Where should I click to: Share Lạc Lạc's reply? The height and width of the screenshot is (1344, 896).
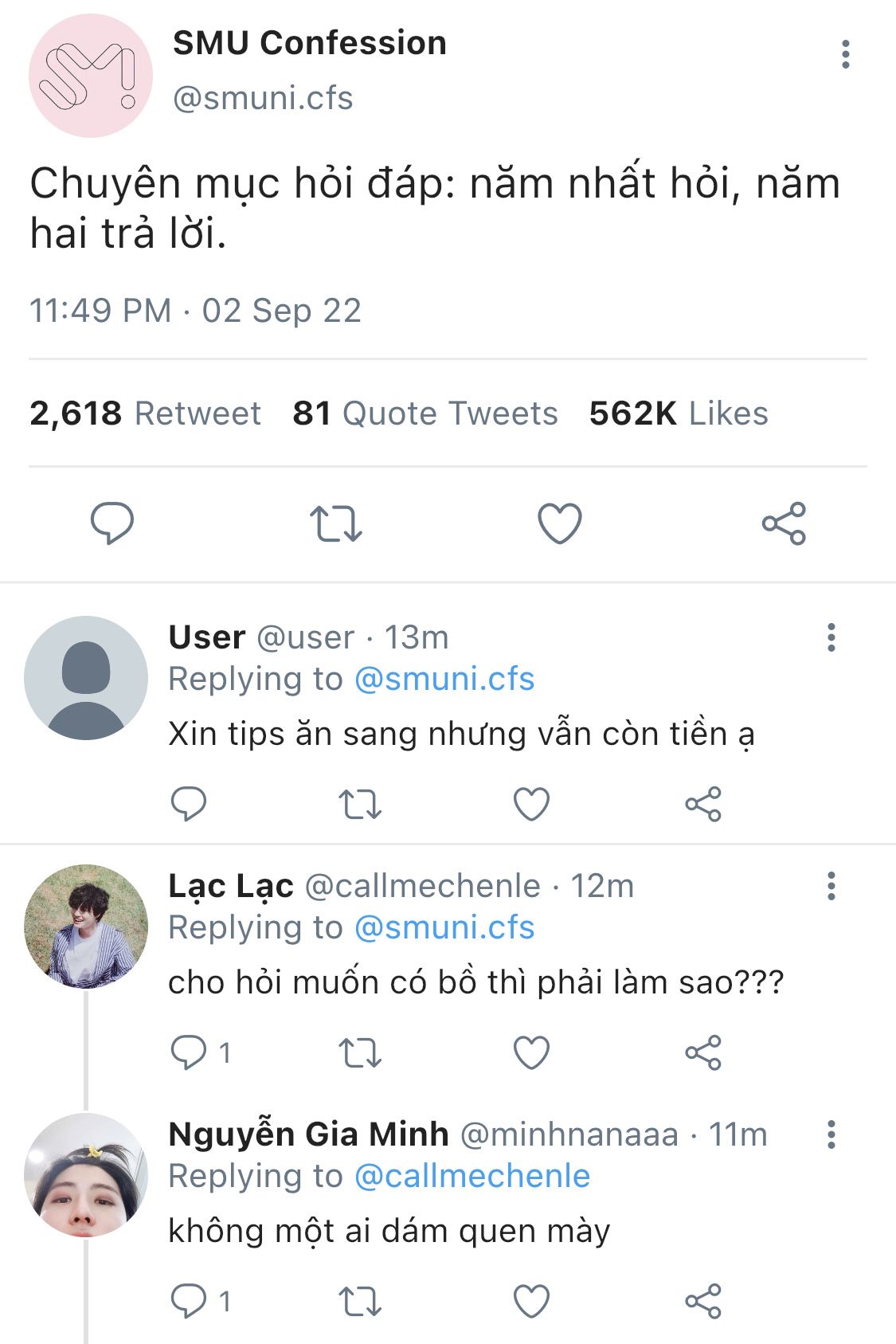[703, 1052]
